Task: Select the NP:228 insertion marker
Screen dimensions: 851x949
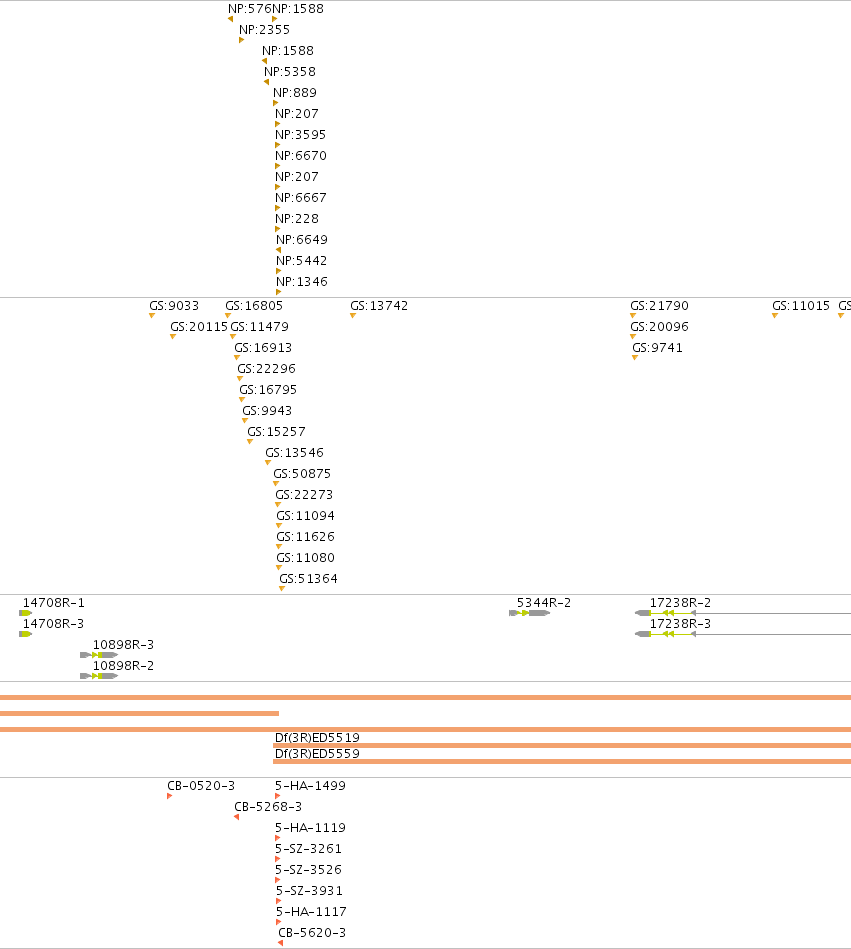Action: tap(277, 229)
